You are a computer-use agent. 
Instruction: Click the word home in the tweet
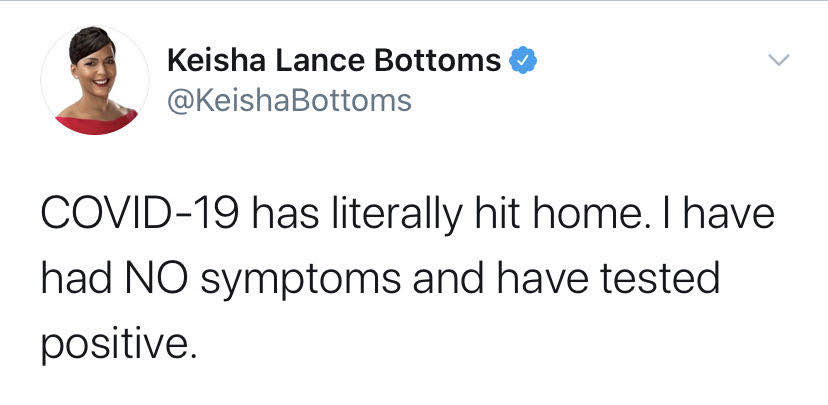[567, 212]
